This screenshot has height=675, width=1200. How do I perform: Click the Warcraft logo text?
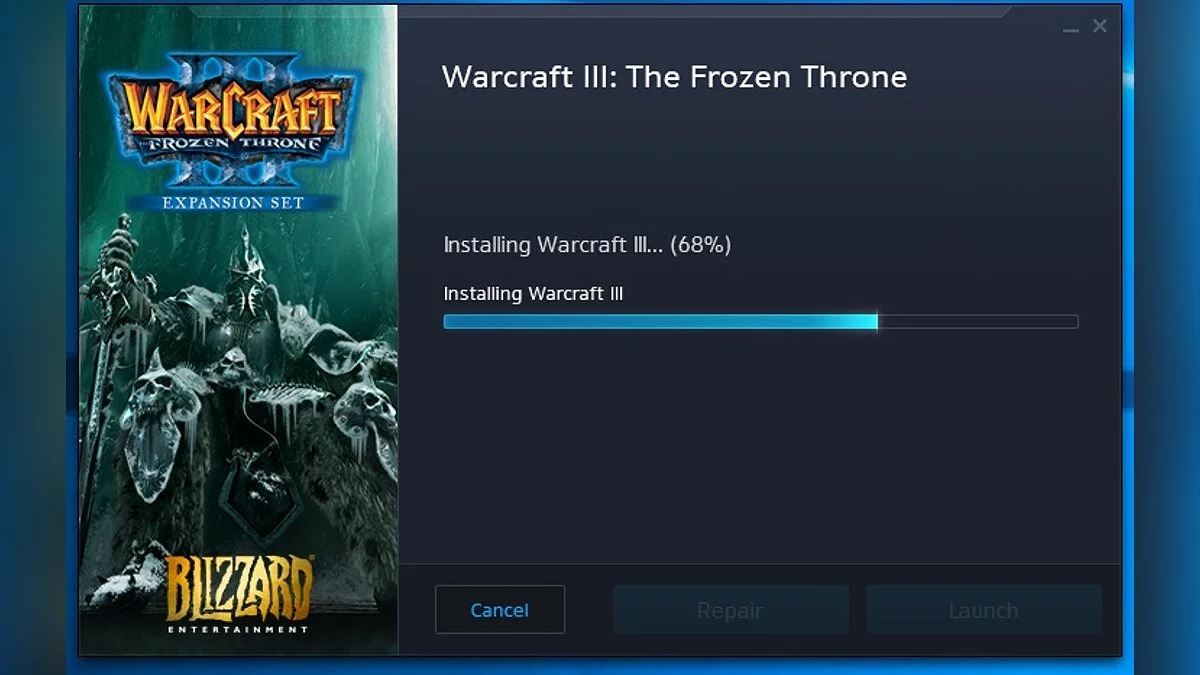coord(231,111)
